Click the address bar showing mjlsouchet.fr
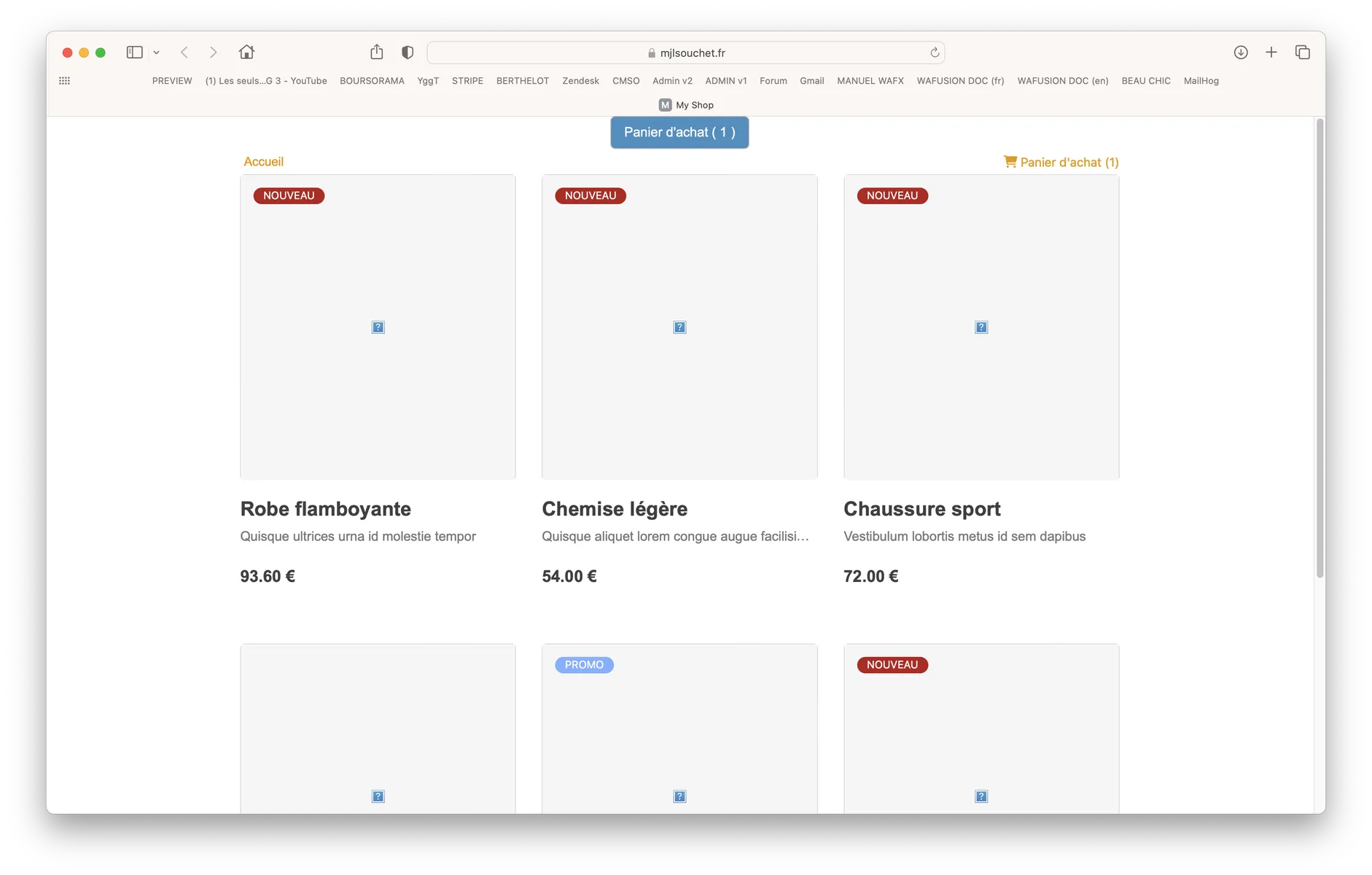This screenshot has width=1372, height=875. 685,52
